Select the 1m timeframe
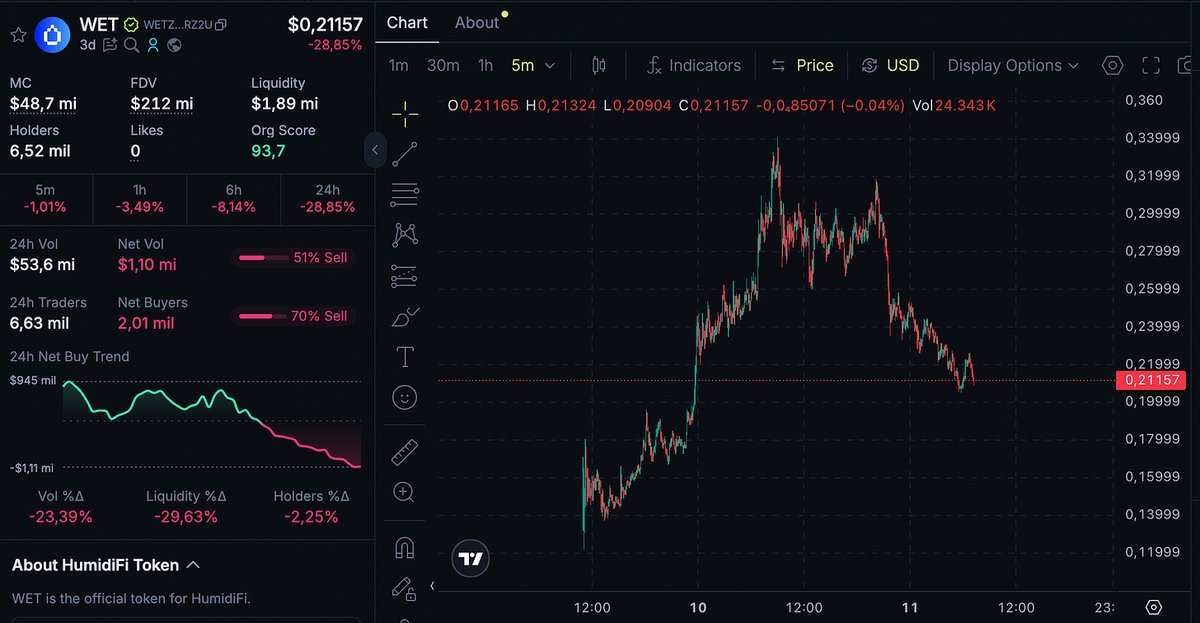Image resolution: width=1200 pixels, height=623 pixels. (x=399, y=65)
